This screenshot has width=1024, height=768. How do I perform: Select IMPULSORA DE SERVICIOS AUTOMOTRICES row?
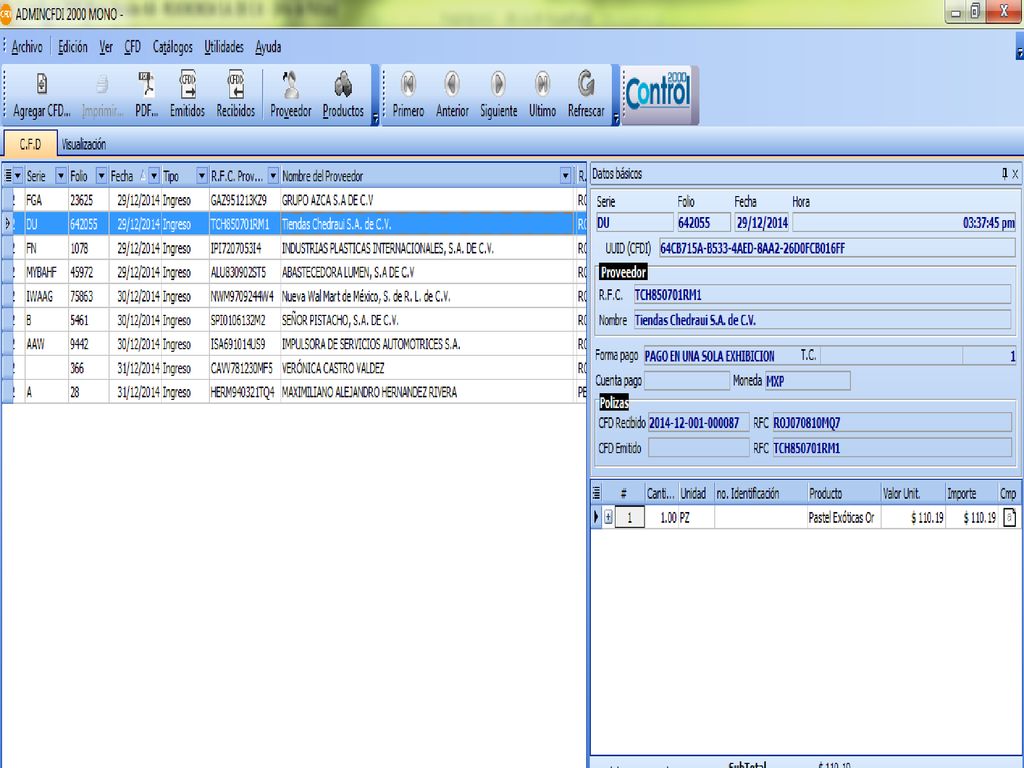[294, 344]
